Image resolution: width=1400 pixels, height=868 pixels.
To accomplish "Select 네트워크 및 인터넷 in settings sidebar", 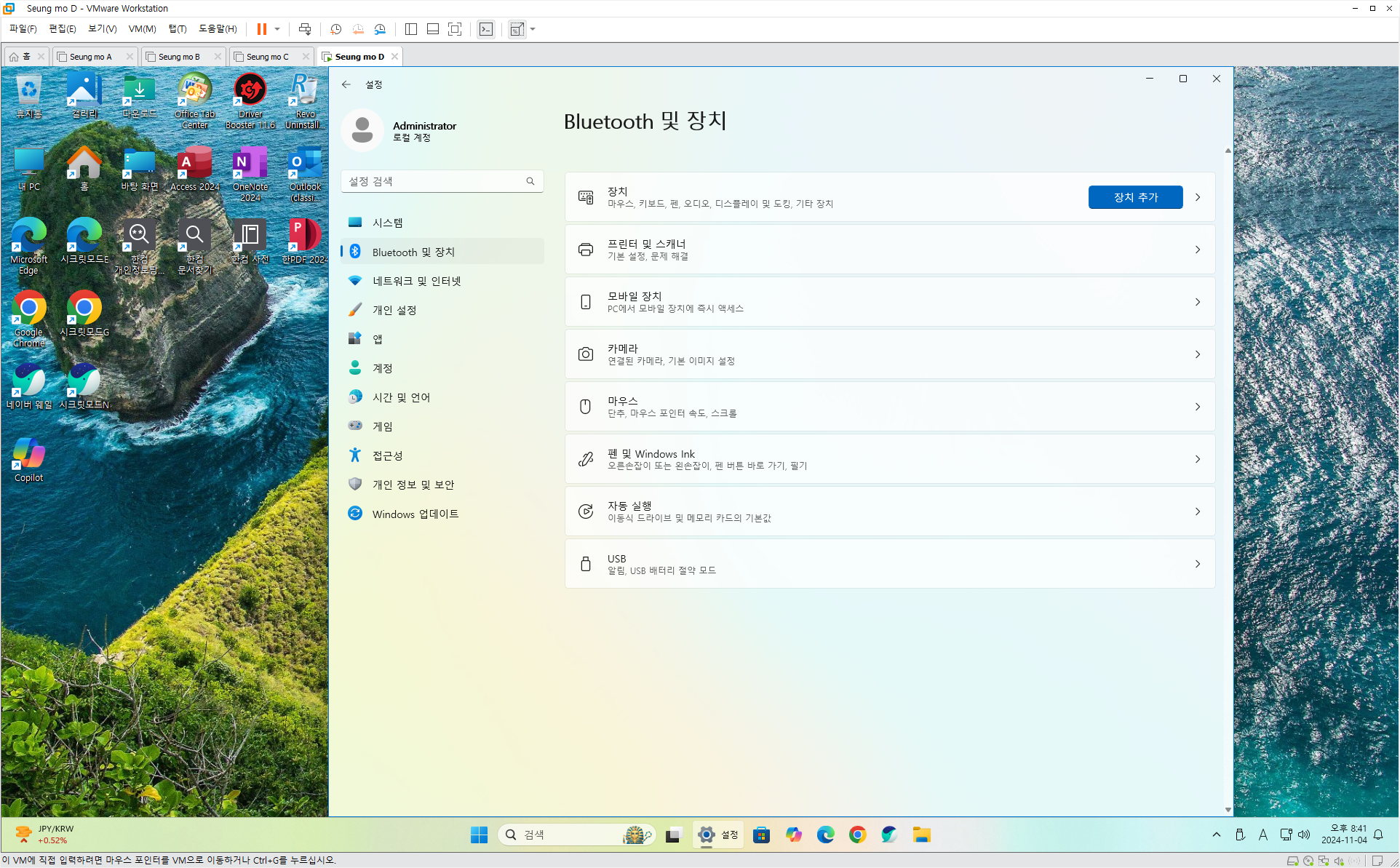I will 416,281.
